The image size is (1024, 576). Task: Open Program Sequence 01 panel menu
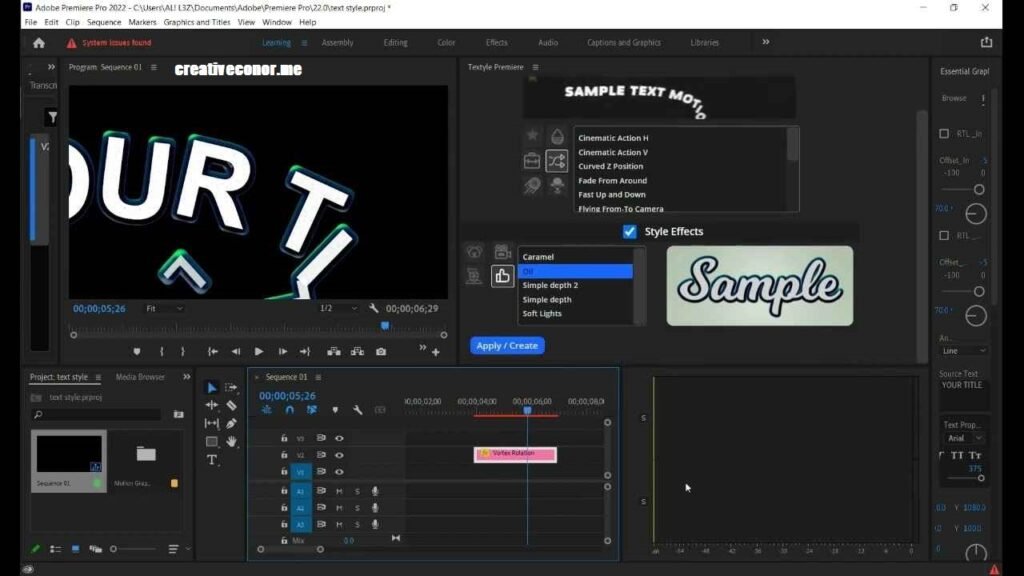153,67
